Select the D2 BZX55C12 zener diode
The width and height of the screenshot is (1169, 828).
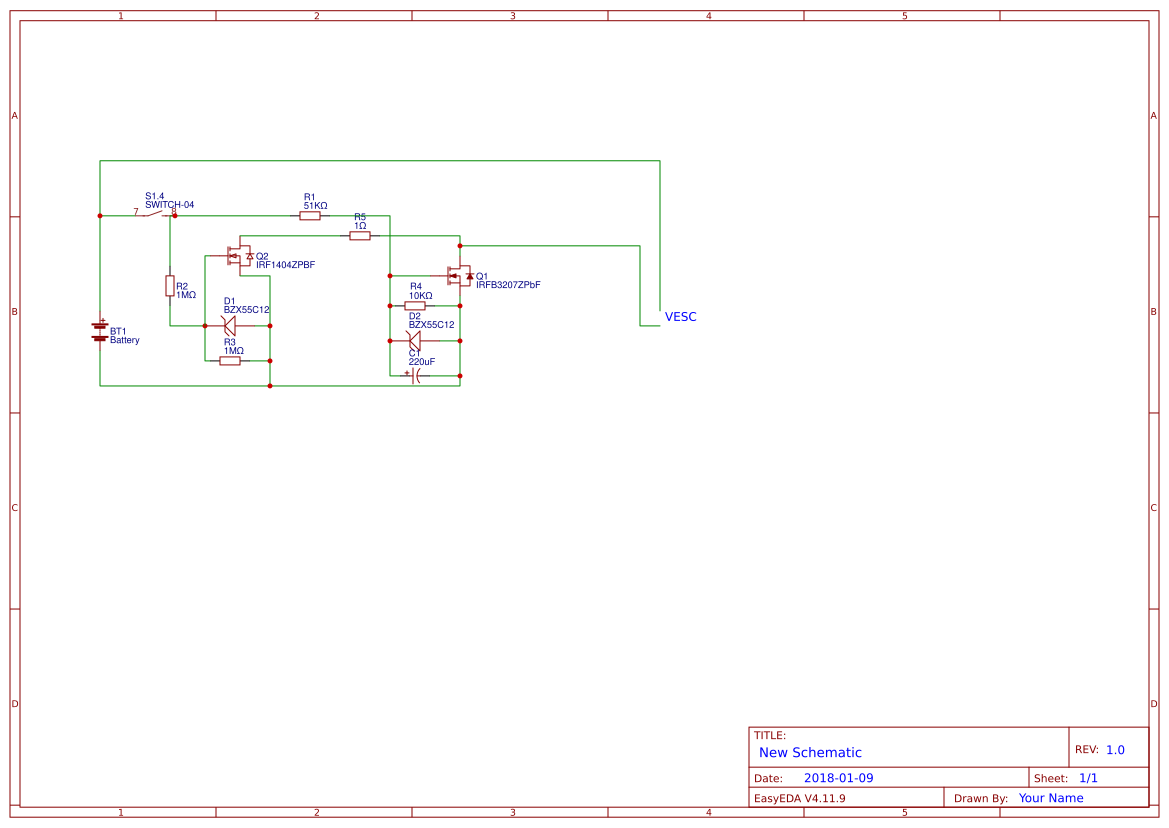[416, 340]
